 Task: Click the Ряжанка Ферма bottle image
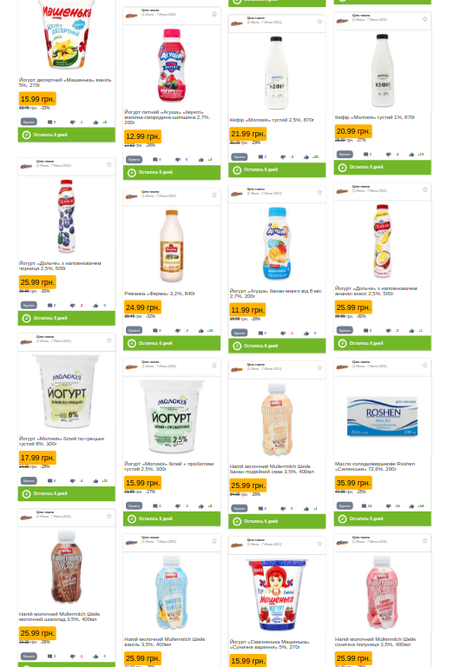[x=172, y=246]
